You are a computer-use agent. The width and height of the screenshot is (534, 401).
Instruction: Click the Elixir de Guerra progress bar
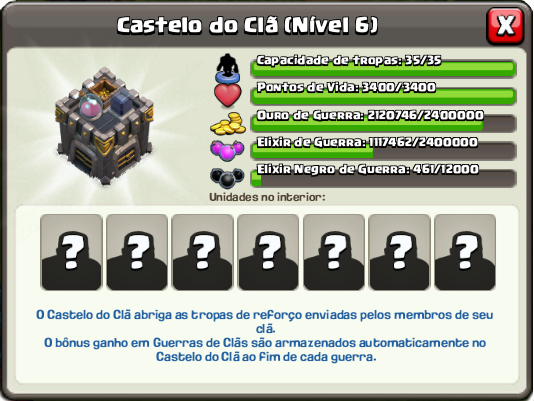[x=383, y=151]
